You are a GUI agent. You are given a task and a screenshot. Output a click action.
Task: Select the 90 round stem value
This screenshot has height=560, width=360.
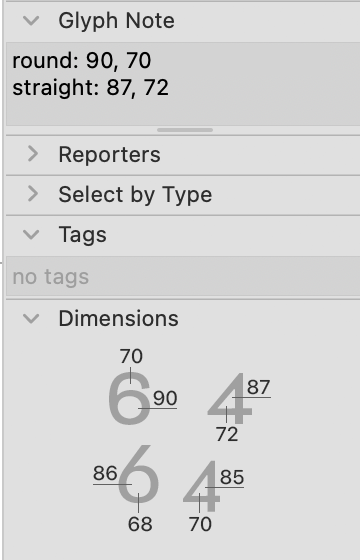[x=165, y=398]
